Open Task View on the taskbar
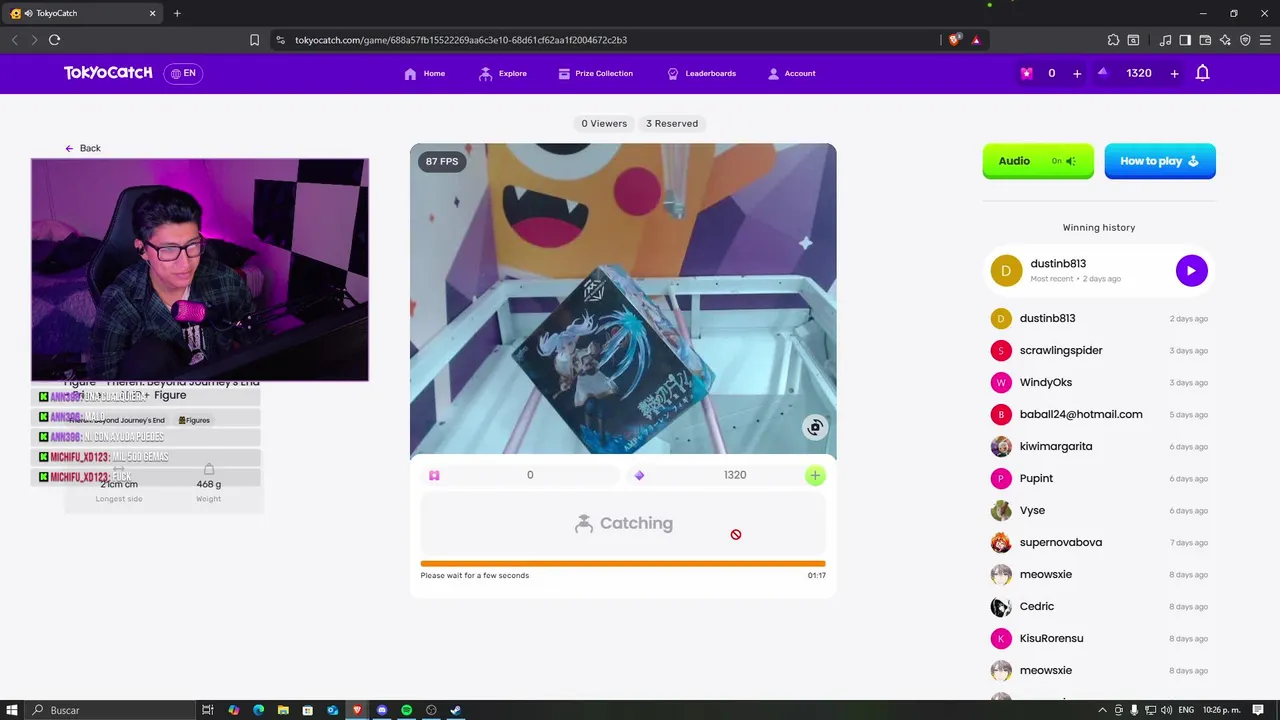The width and height of the screenshot is (1280, 720). pyautogui.click(x=207, y=710)
